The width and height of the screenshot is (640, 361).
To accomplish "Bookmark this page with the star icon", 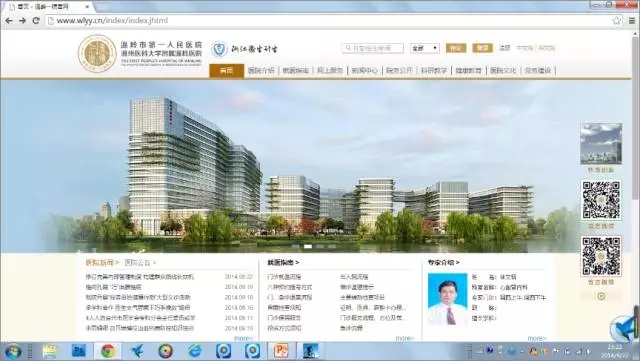I will coord(617,20).
